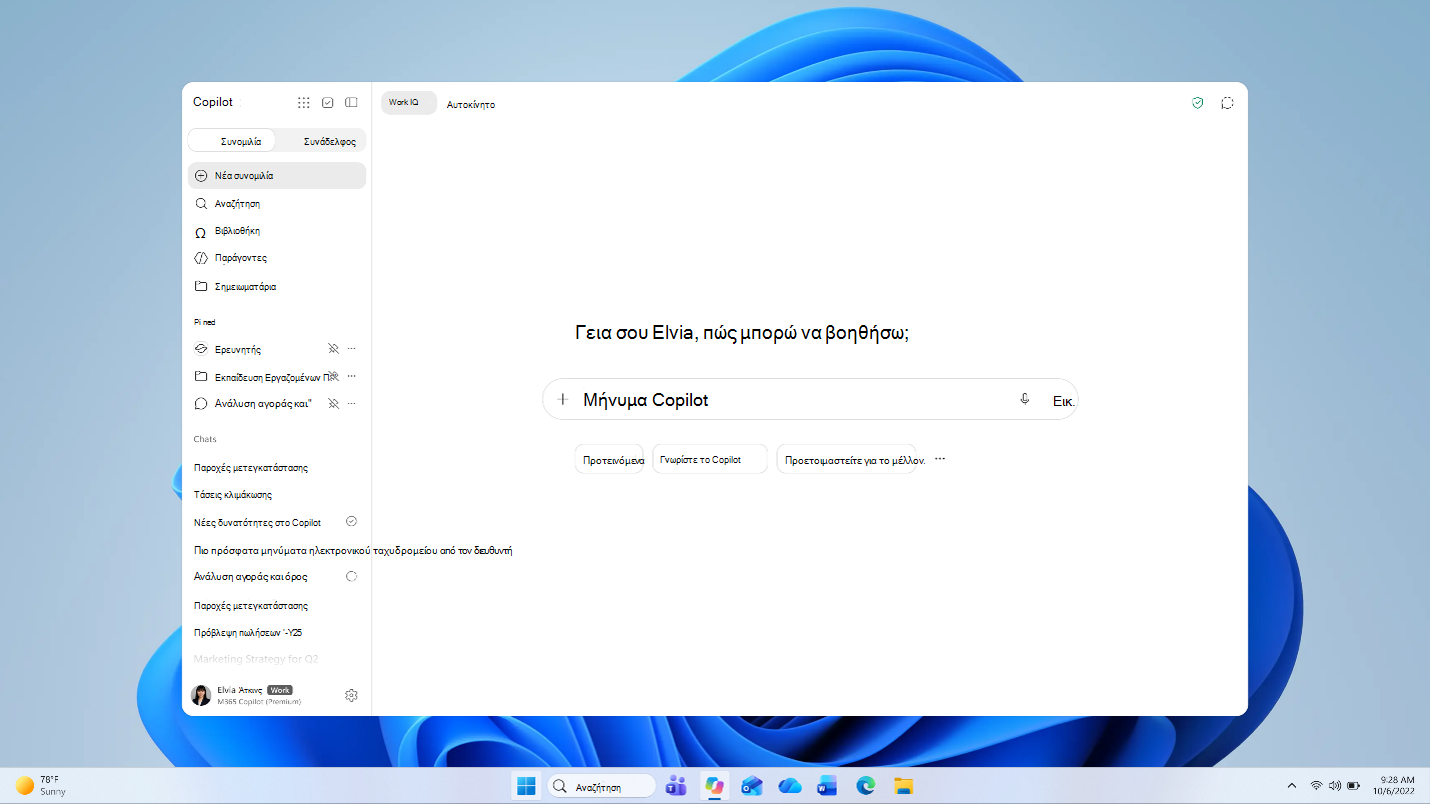This screenshot has height=804, width=1430.
Task: Open the Αυτοκίνητο mode selector
Action: point(471,104)
